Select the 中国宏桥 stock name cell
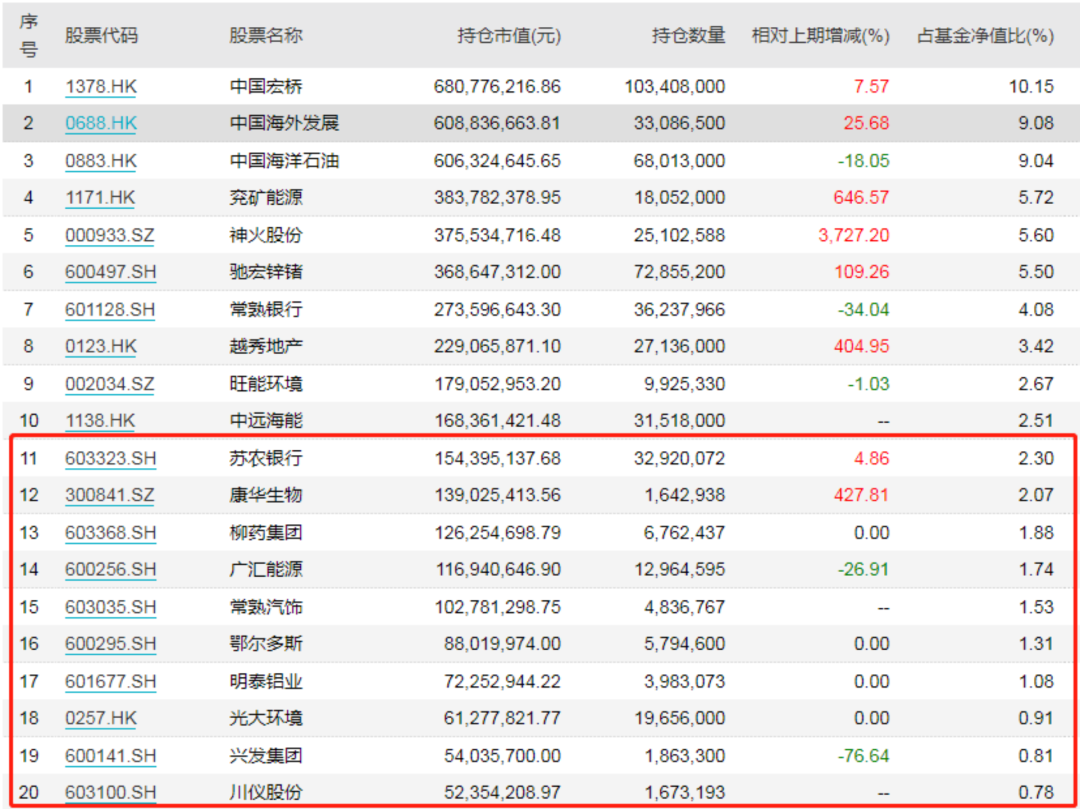Image resolution: width=1080 pixels, height=809 pixels. (265, 87)
